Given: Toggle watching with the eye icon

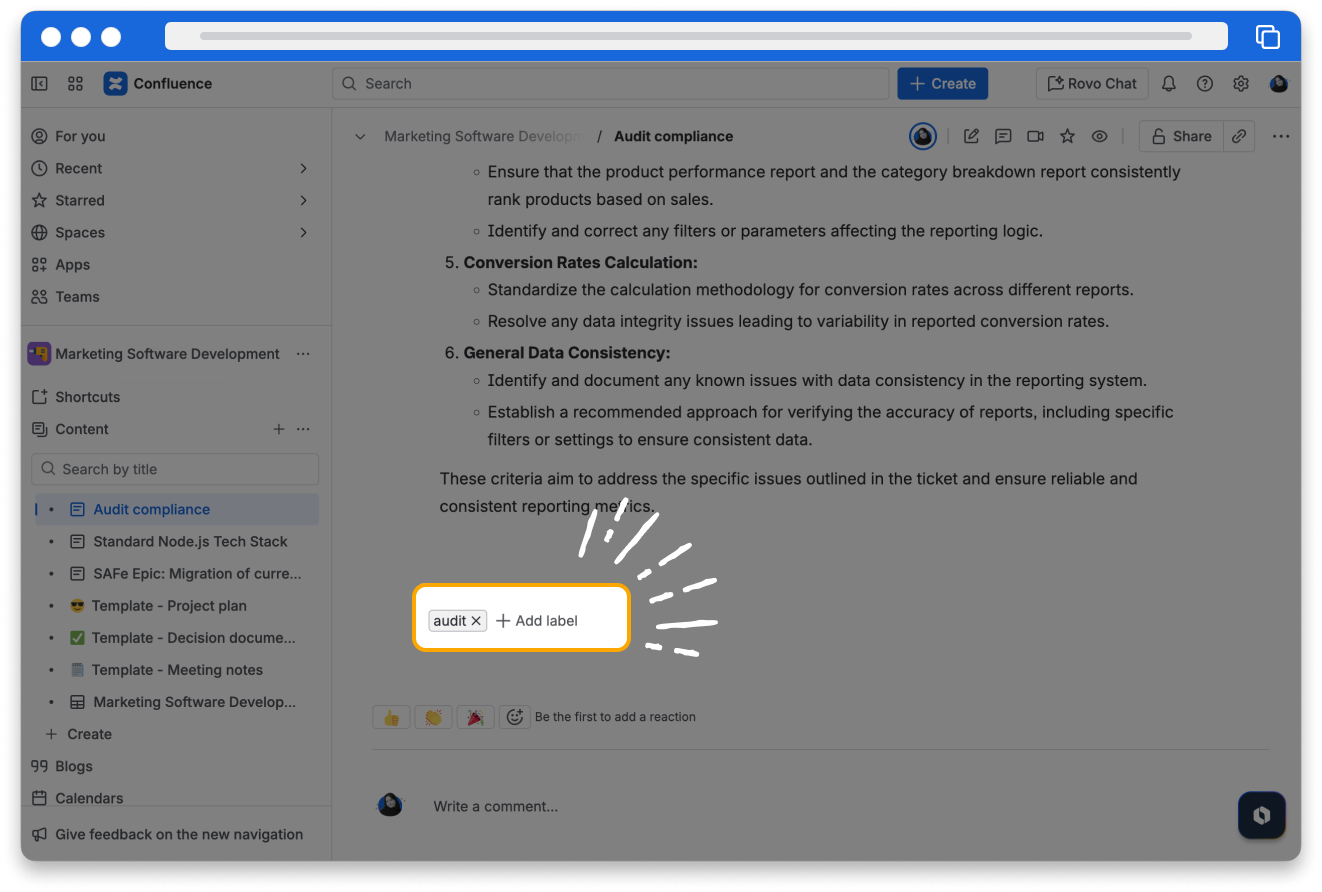Looking at the screenshot, I should coord(1099,136).
